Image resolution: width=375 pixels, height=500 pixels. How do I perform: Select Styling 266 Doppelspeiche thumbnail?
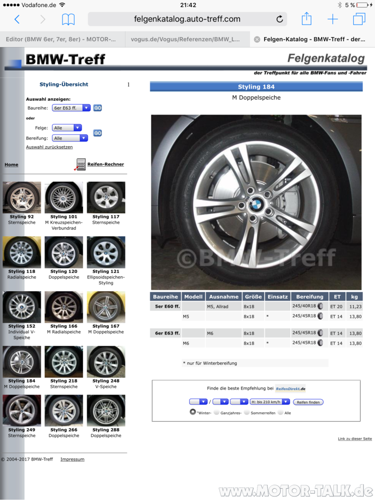(64, 410)
